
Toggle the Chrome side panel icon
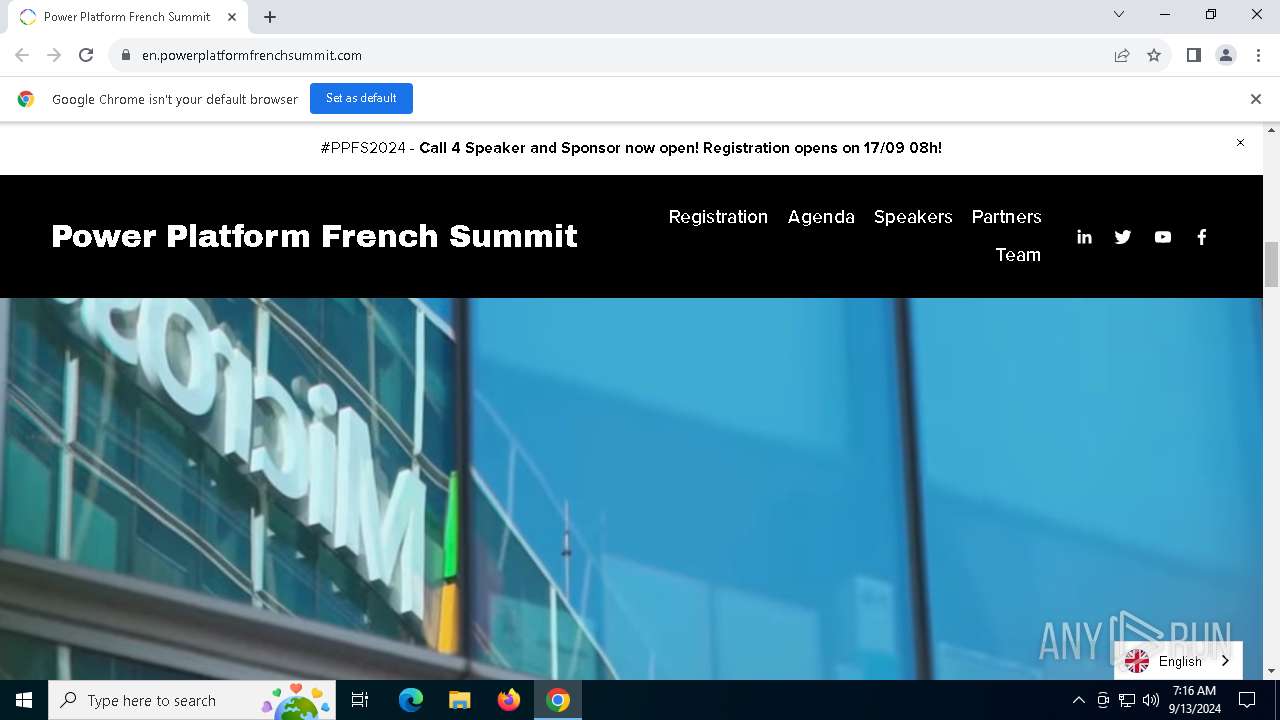pyautogui.click(x=1193, y=55)
